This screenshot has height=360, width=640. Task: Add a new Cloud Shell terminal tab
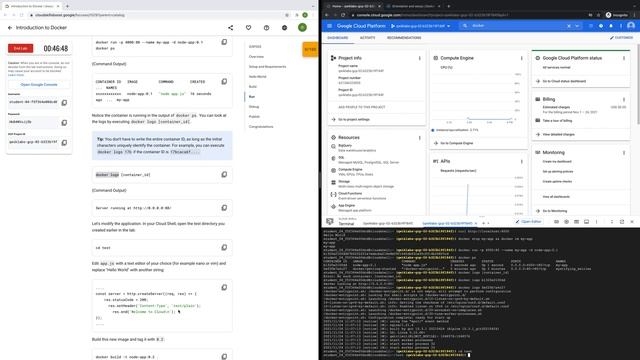click(x=484, y=223)
